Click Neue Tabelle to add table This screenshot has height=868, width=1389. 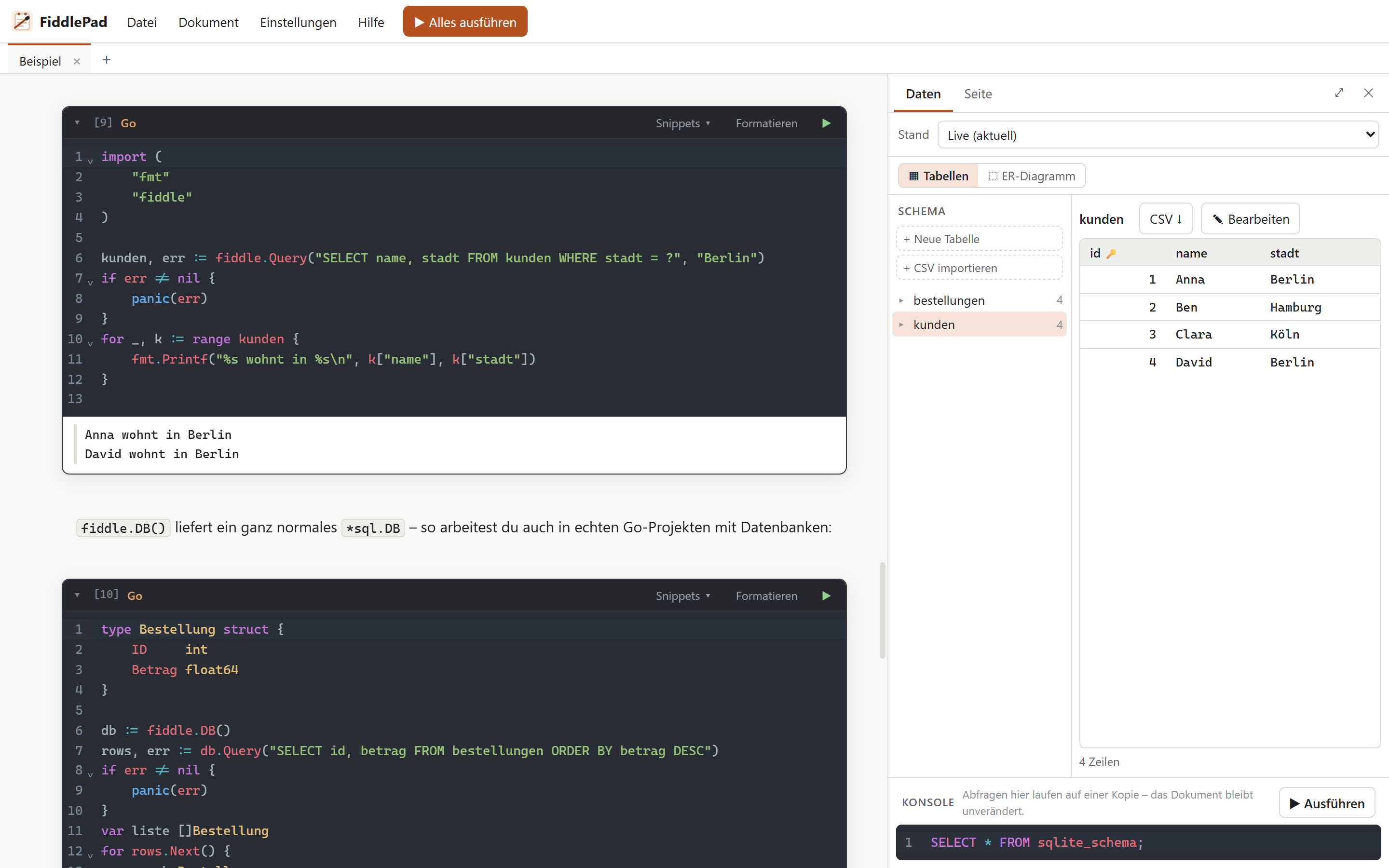pyautogui.click(x=979, y=239)
